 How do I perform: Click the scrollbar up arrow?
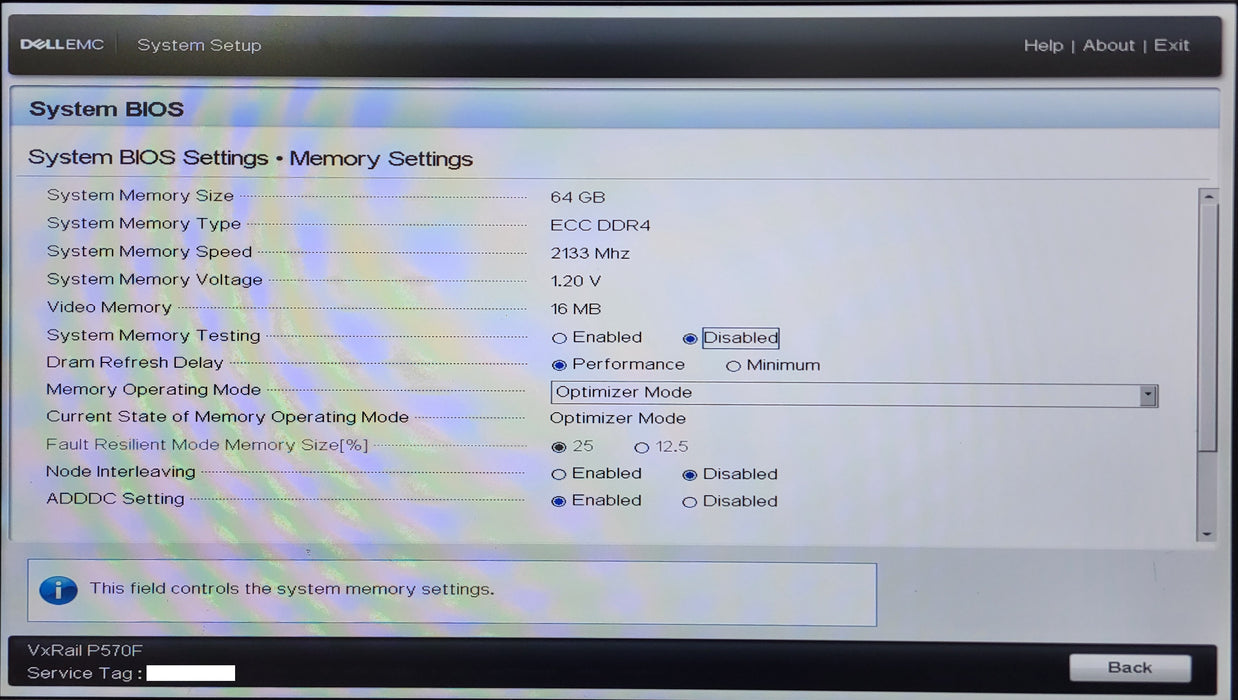[x=1208, y=197]
